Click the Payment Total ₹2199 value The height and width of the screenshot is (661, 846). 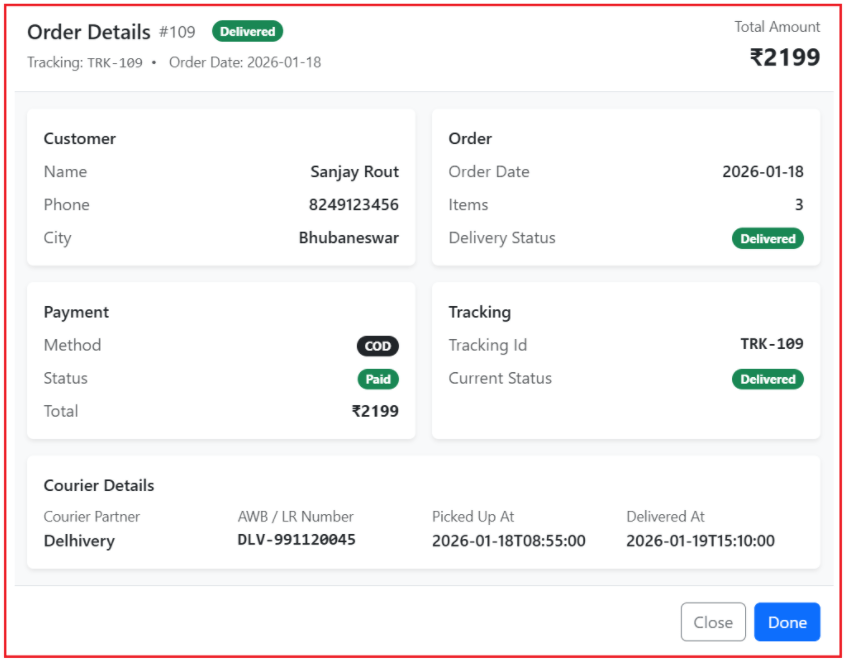click(x=375, y=411)
